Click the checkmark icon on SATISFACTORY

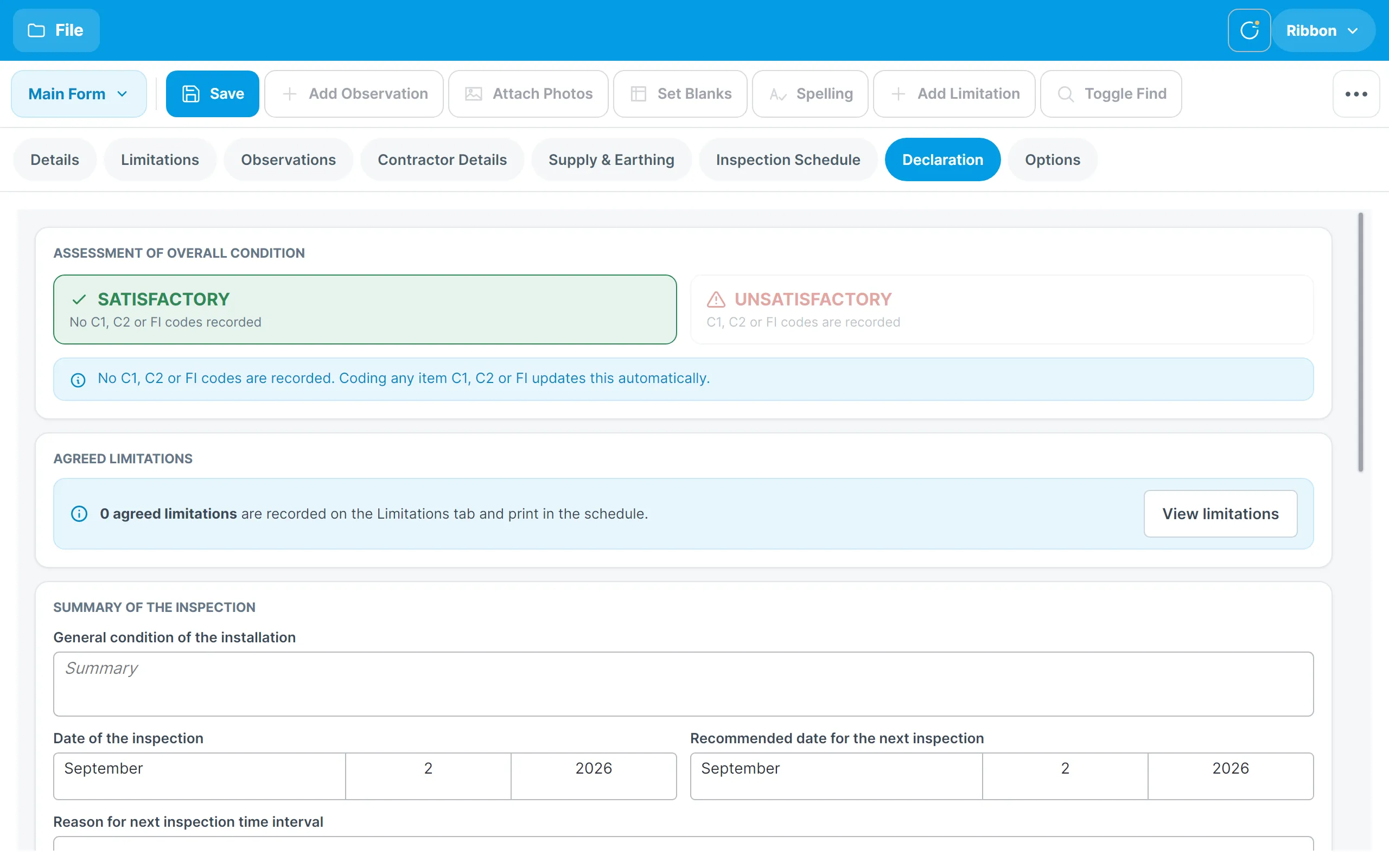click(79, 299)
